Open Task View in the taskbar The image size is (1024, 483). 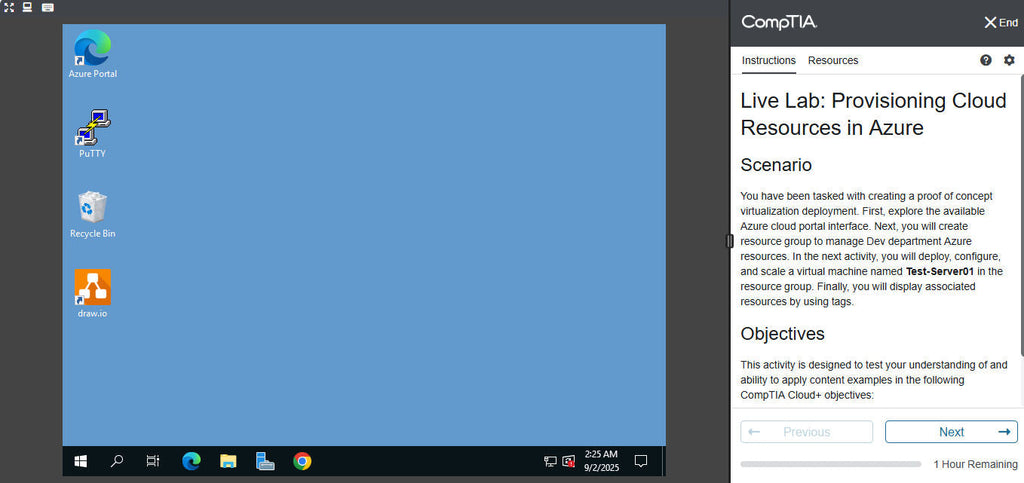pyautogui.click(x=153, y=461)
